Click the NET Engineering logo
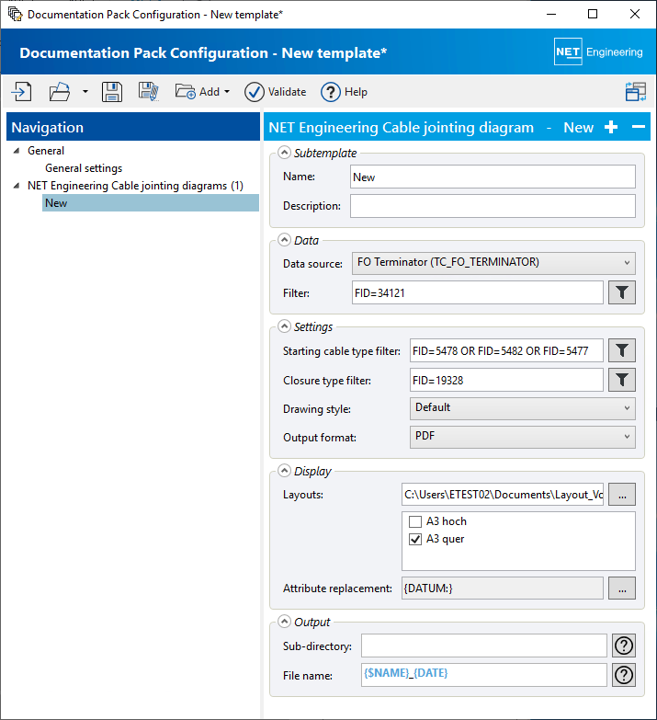 [x=599, y=52]
